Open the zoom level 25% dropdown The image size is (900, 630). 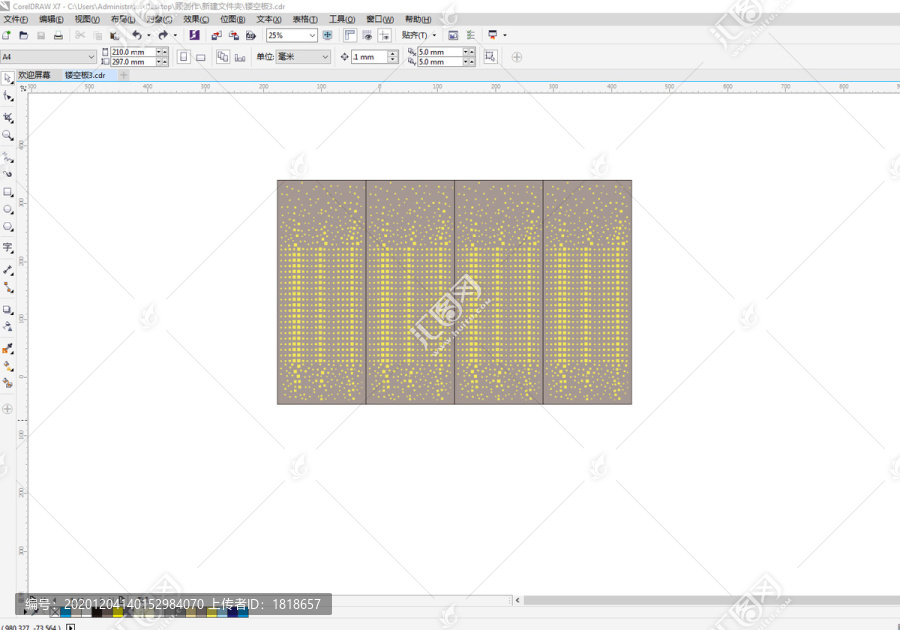pos(312,35)
